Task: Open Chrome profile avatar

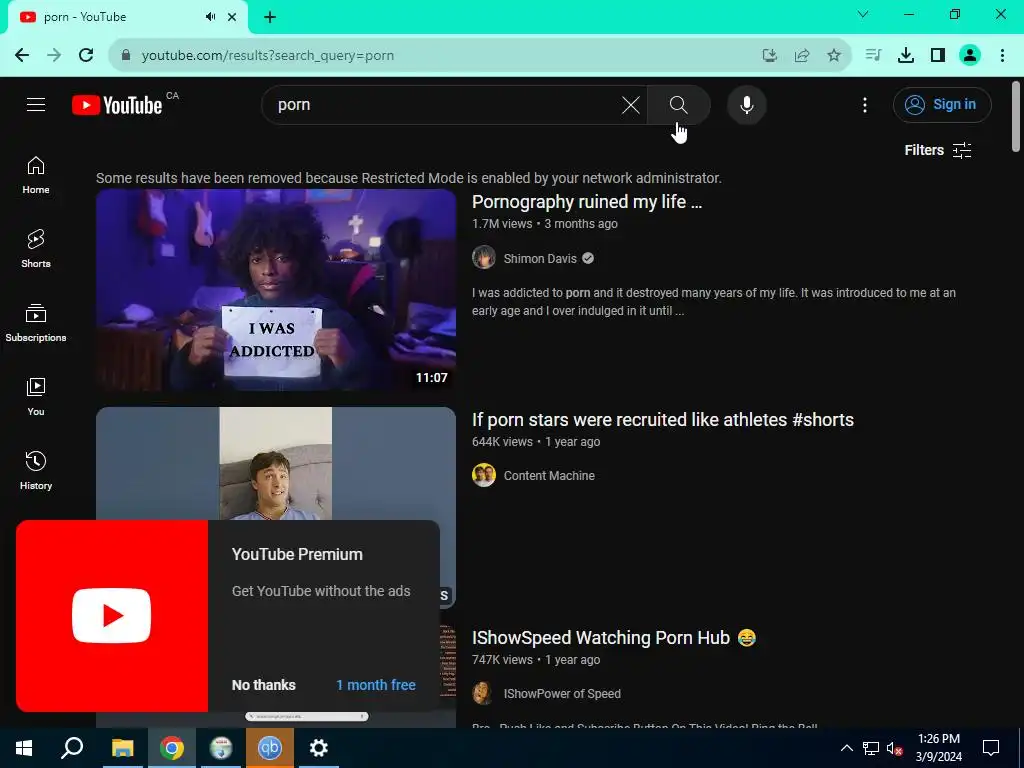Action: [x=970, y=55]
